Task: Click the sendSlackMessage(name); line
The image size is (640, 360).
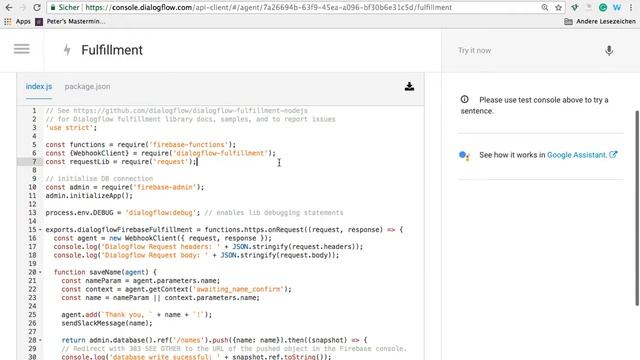Action: (107, 323)
